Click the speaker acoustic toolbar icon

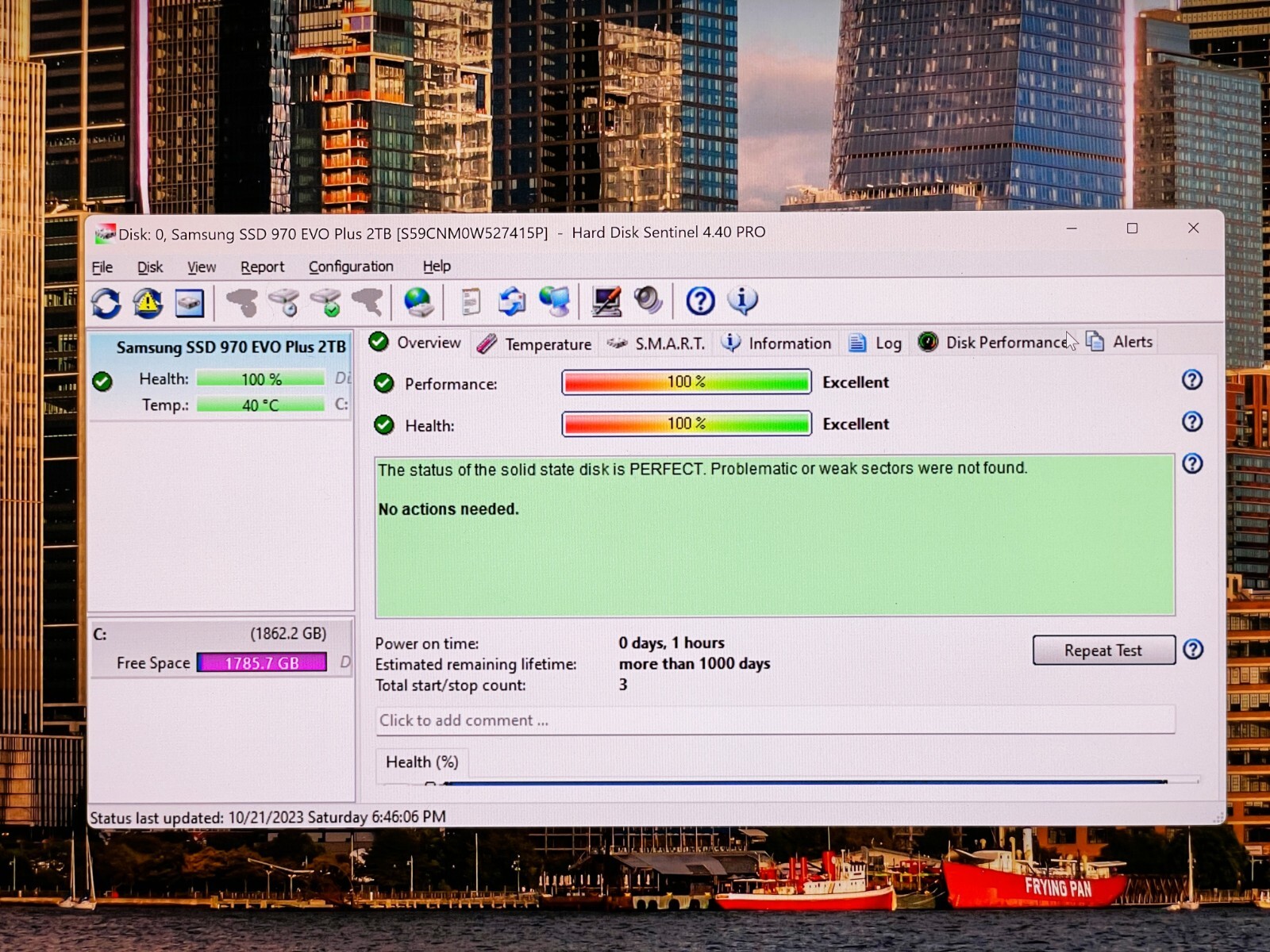point(648,301)
